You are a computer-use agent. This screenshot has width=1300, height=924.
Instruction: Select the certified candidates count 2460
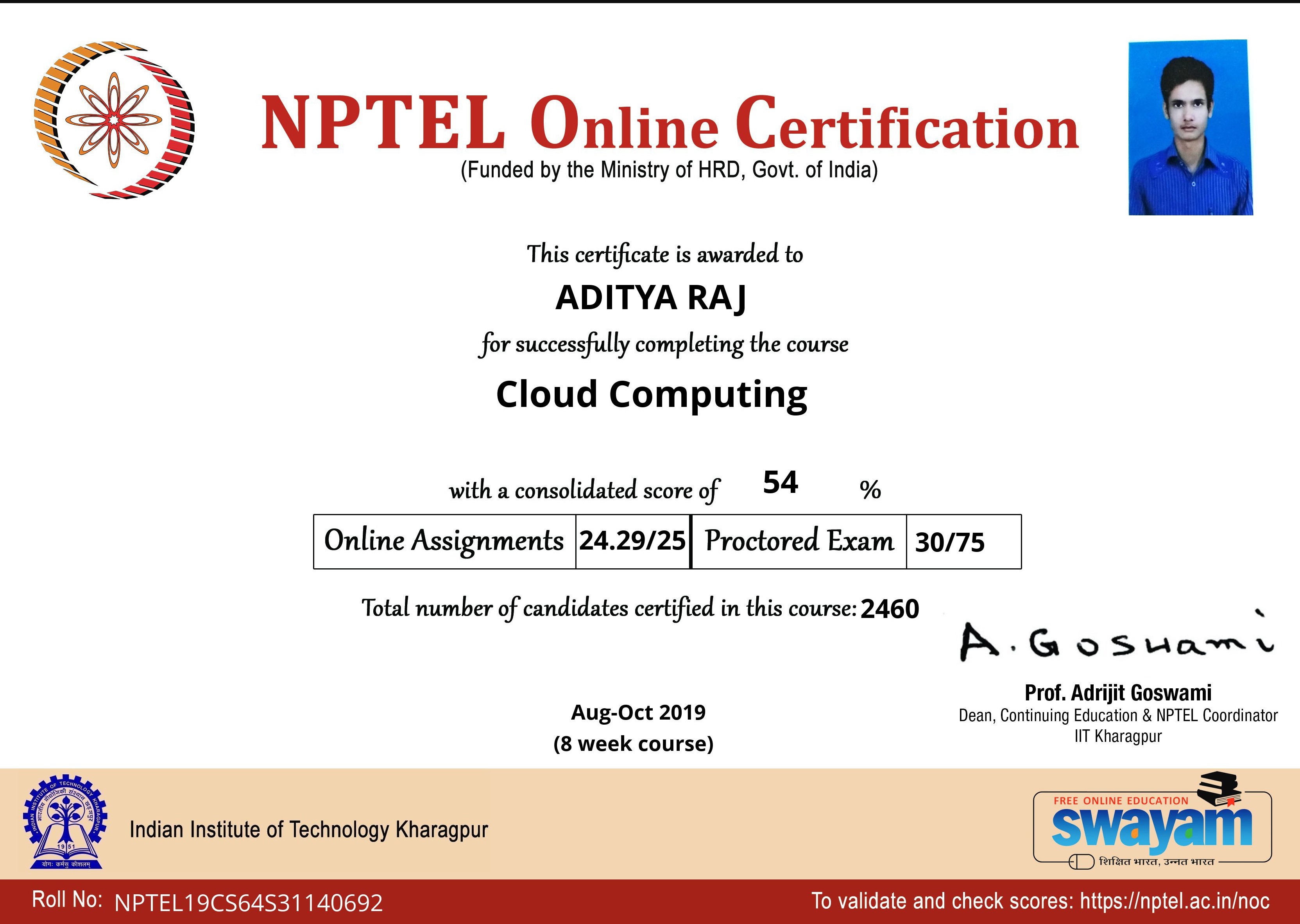(890, 609)
